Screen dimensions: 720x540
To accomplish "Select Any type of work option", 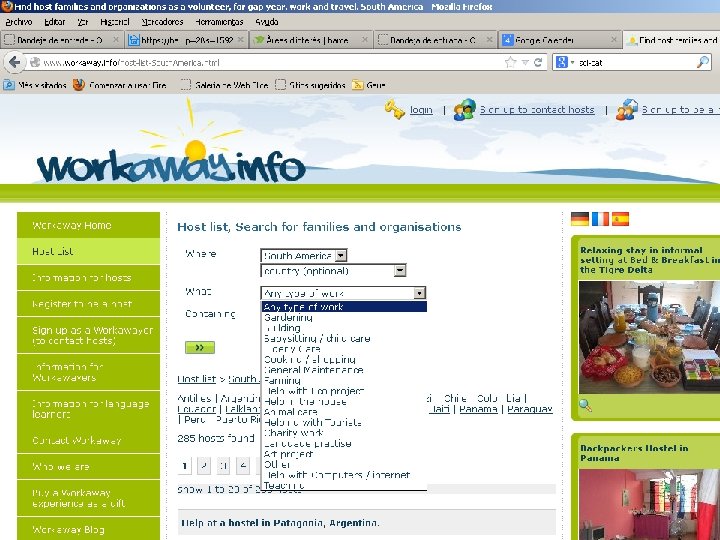I will click(x=344, y=307).
